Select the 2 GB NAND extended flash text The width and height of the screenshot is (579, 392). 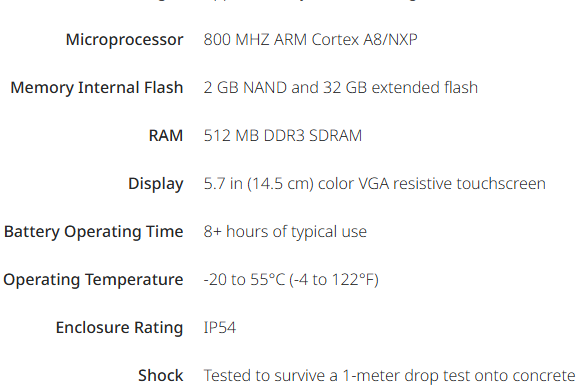[x=341, y=87]
